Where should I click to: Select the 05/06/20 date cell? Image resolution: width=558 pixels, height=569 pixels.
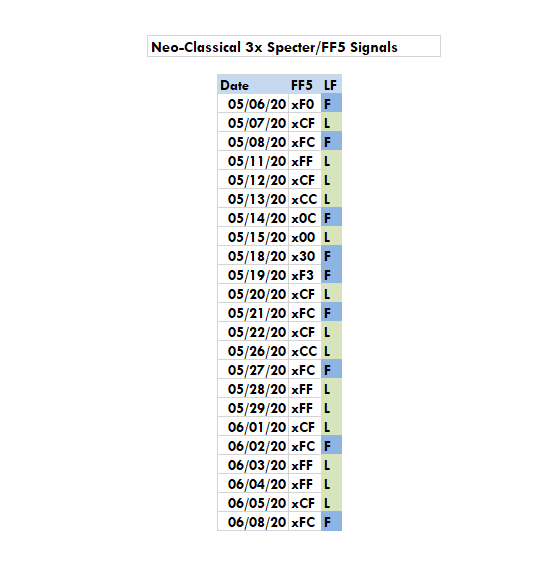coord(253,104)
